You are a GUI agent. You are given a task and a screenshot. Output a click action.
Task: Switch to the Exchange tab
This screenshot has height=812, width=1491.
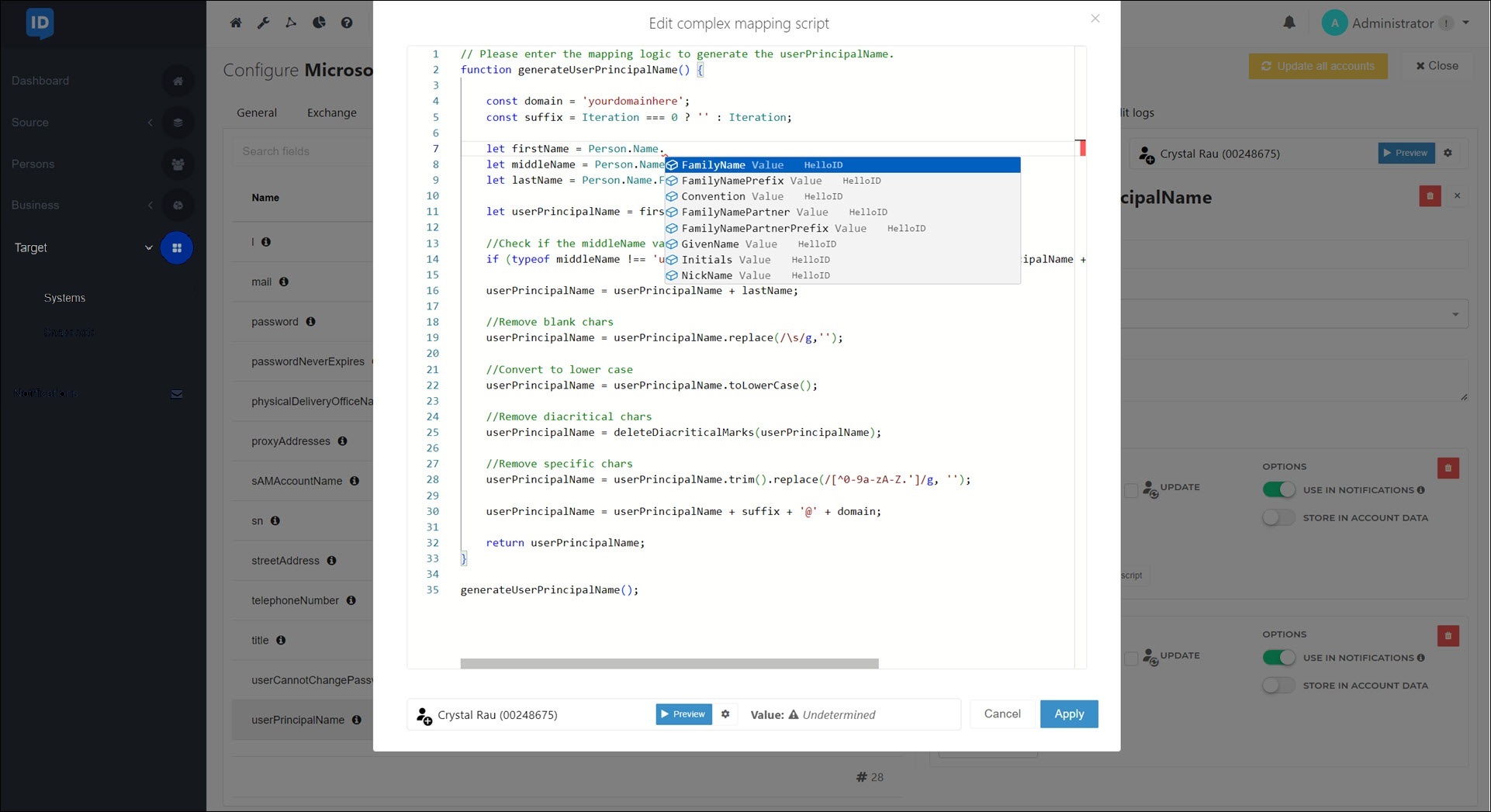332,112
